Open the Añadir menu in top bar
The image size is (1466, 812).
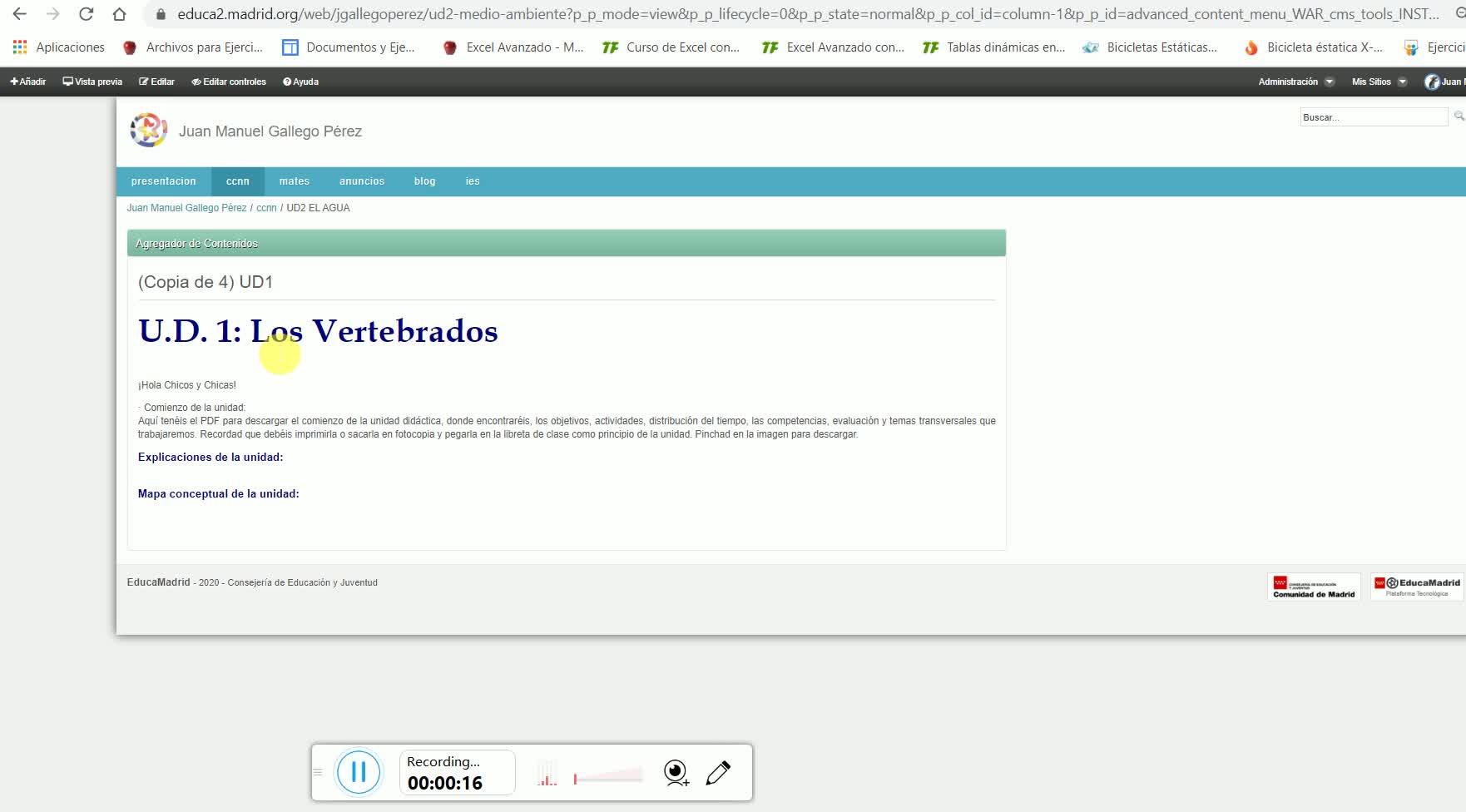[x=27, y=82]
